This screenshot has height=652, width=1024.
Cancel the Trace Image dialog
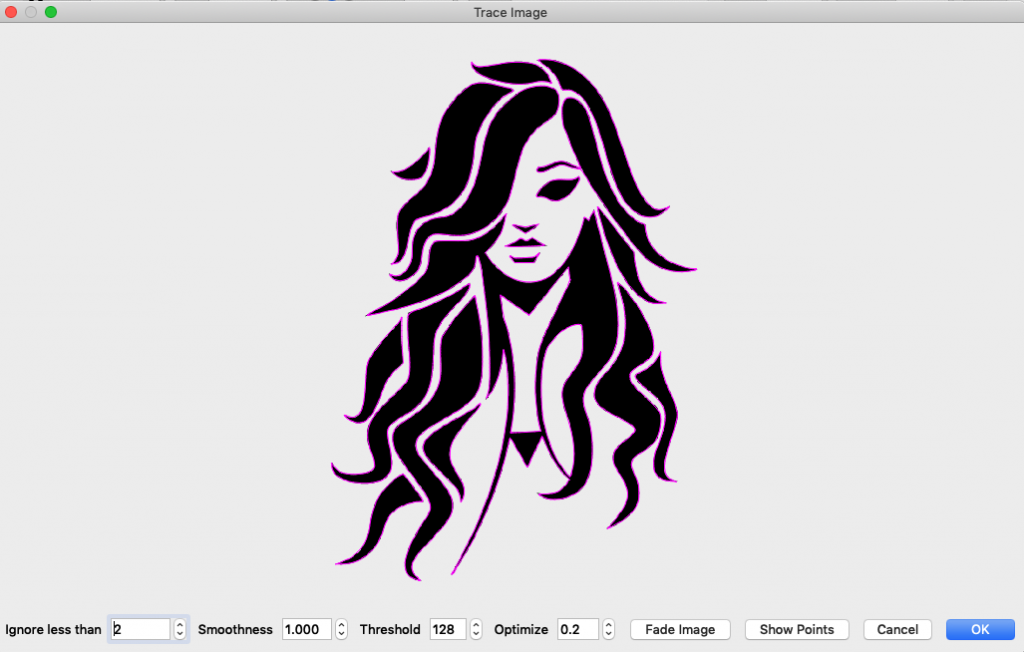[x=897, y=629]
